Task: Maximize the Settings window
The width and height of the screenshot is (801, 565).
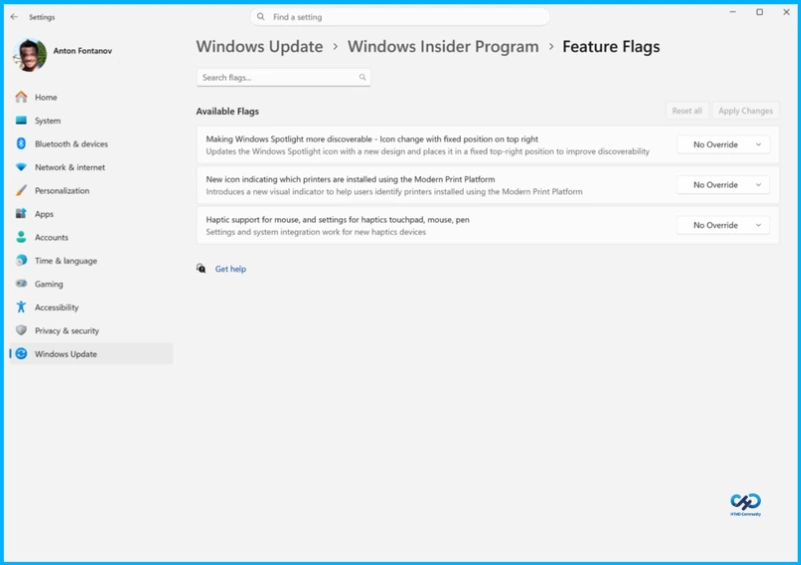Action: click(x=760, y=12)
